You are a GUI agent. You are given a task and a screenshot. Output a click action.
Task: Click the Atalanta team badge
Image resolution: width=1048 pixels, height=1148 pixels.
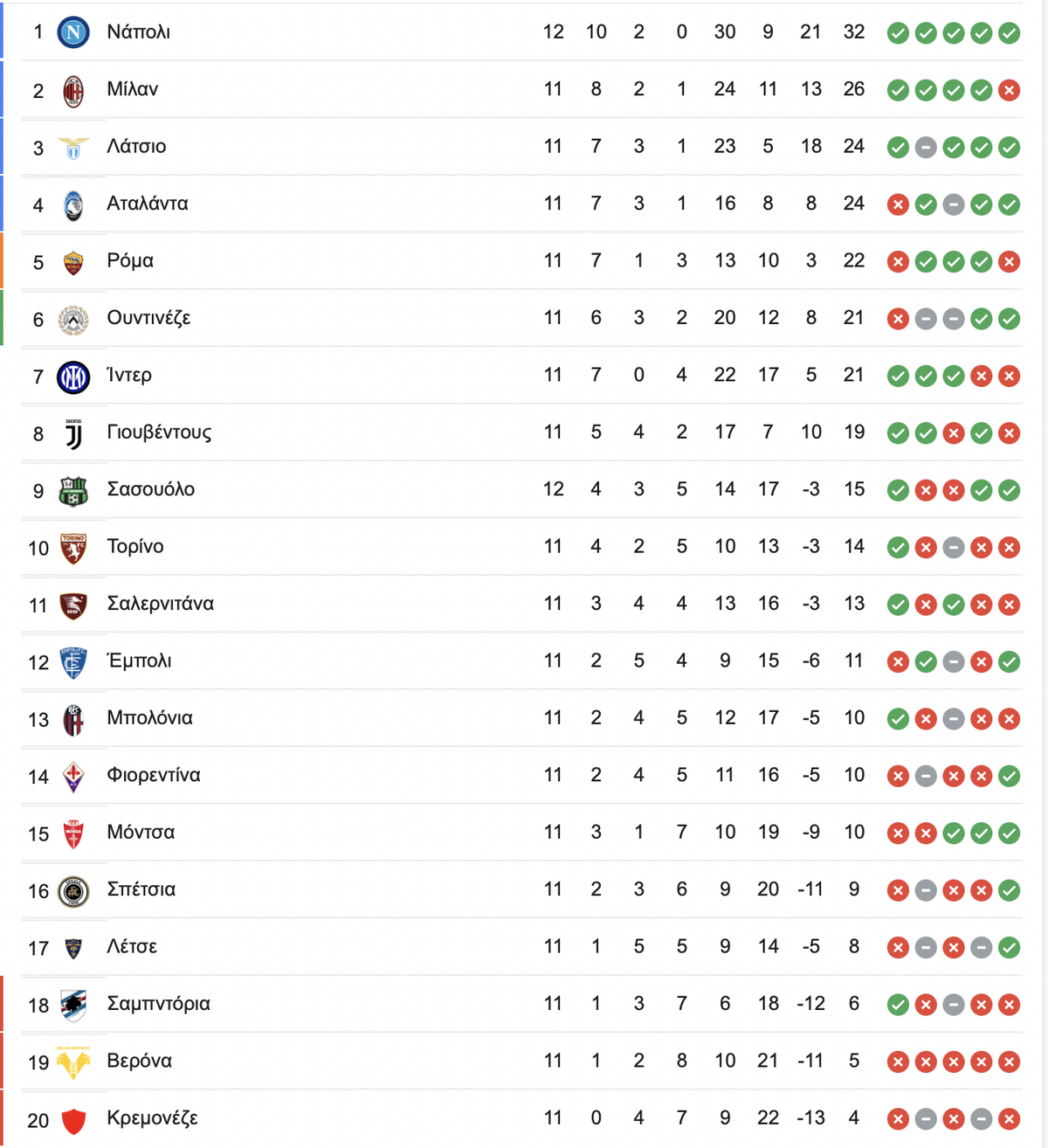tap(73, 205)
